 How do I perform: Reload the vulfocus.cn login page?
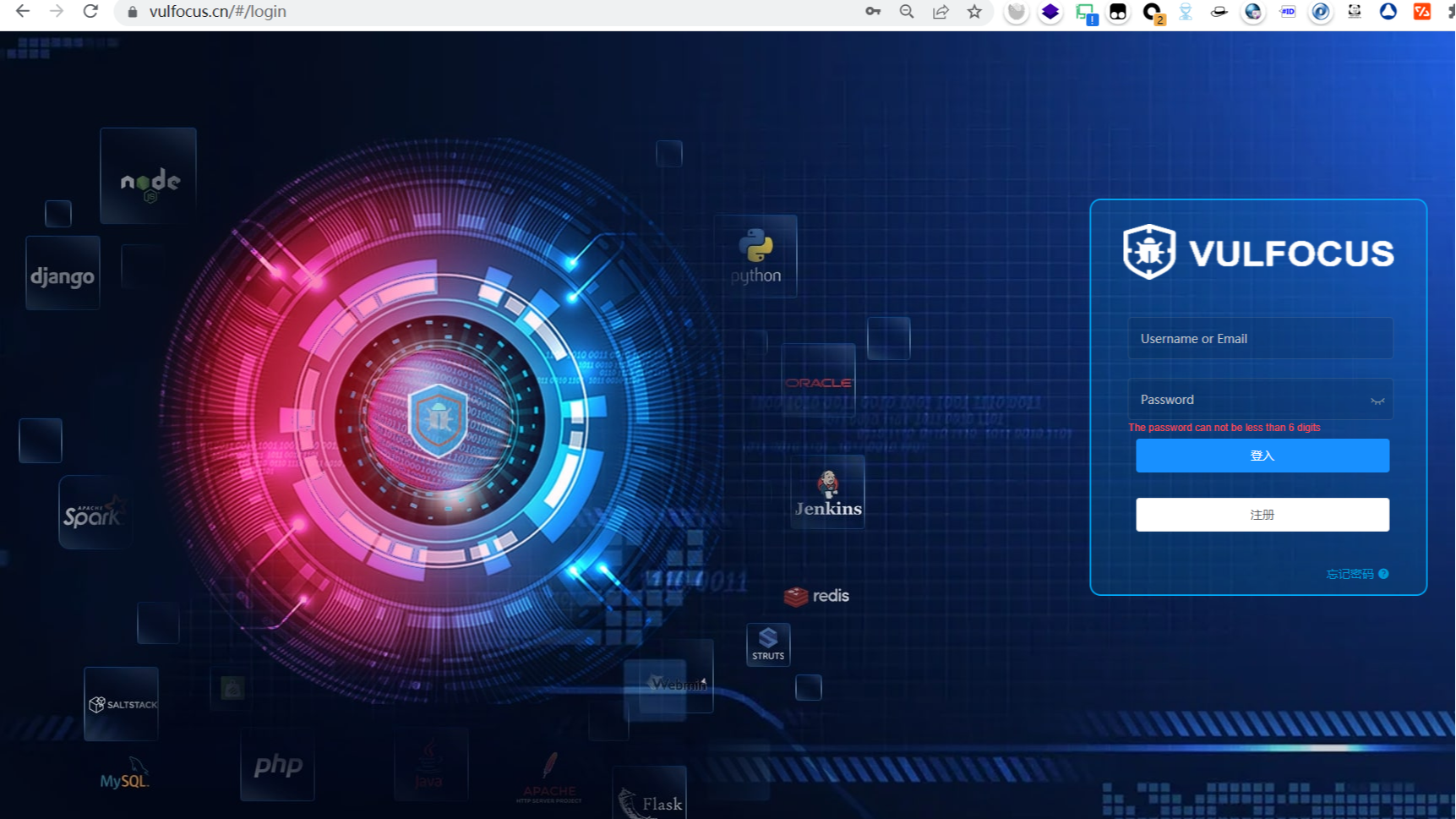click(x=90, y=11)
